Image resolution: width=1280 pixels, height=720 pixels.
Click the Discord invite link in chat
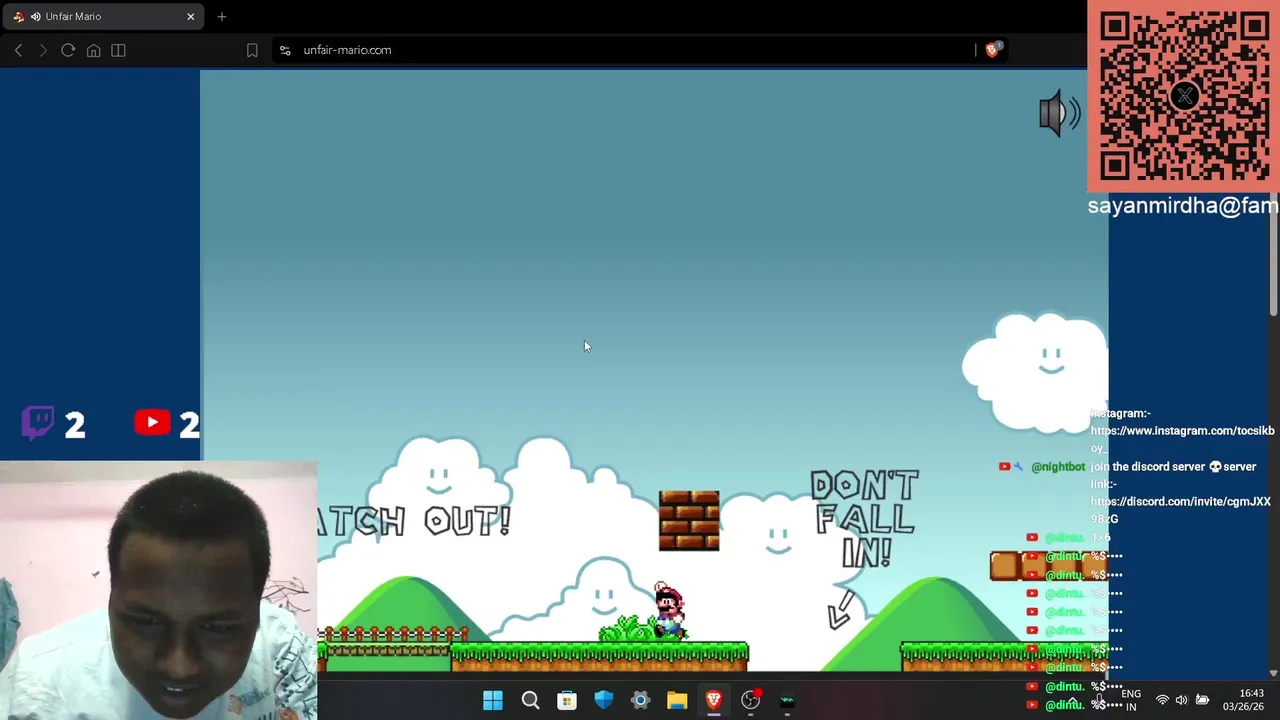tap(1180, 510)
